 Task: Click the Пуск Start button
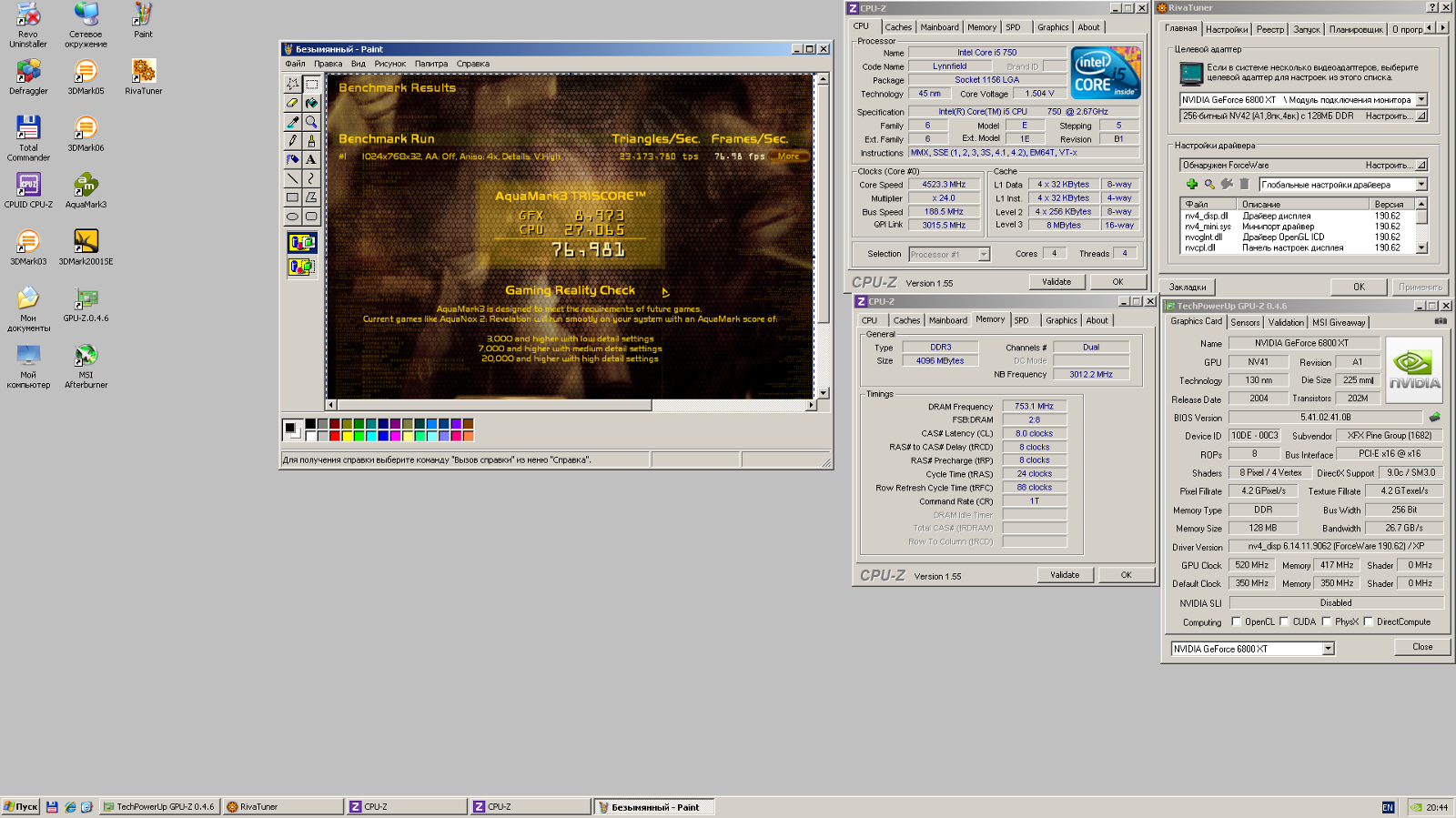point(20,806)
